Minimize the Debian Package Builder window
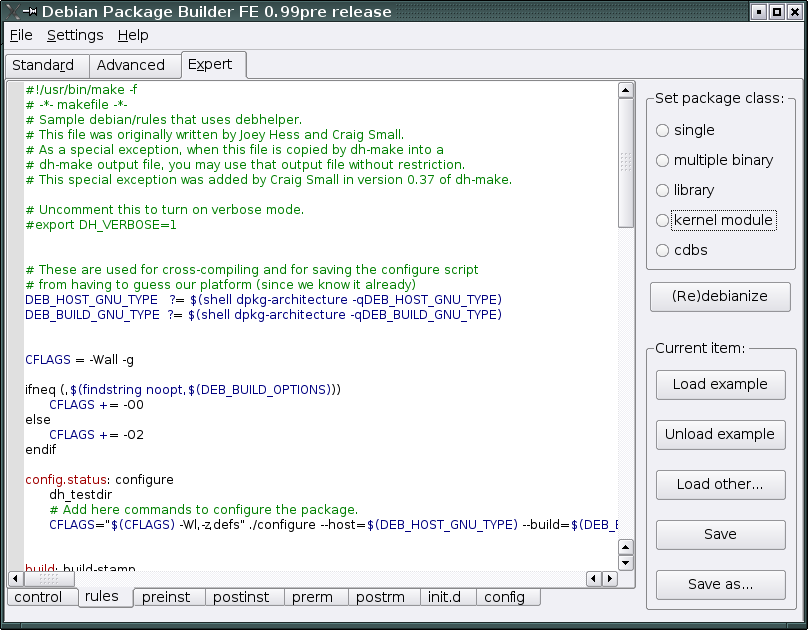The width and height of the screenshot is (808, 630). (x=759, y=12)
